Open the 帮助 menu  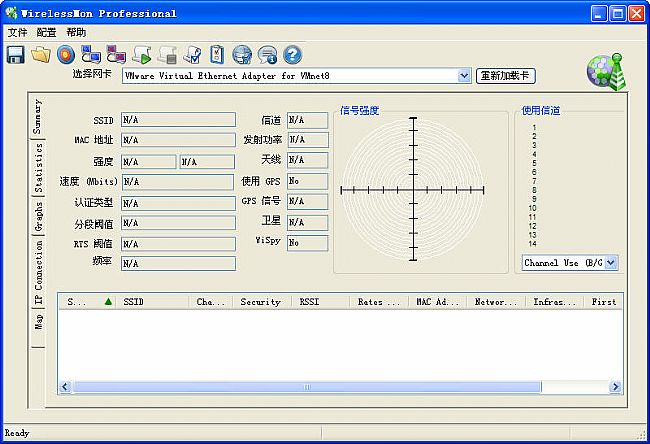tap(76, 32)
